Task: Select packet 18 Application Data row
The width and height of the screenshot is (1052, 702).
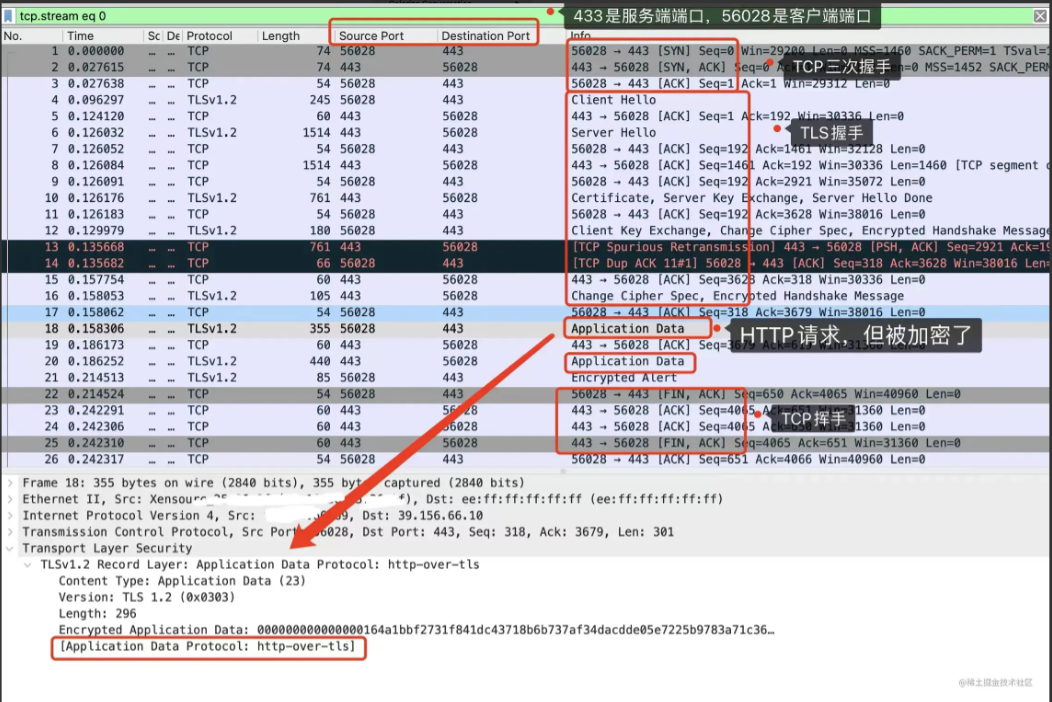Action: click(526, 328)
